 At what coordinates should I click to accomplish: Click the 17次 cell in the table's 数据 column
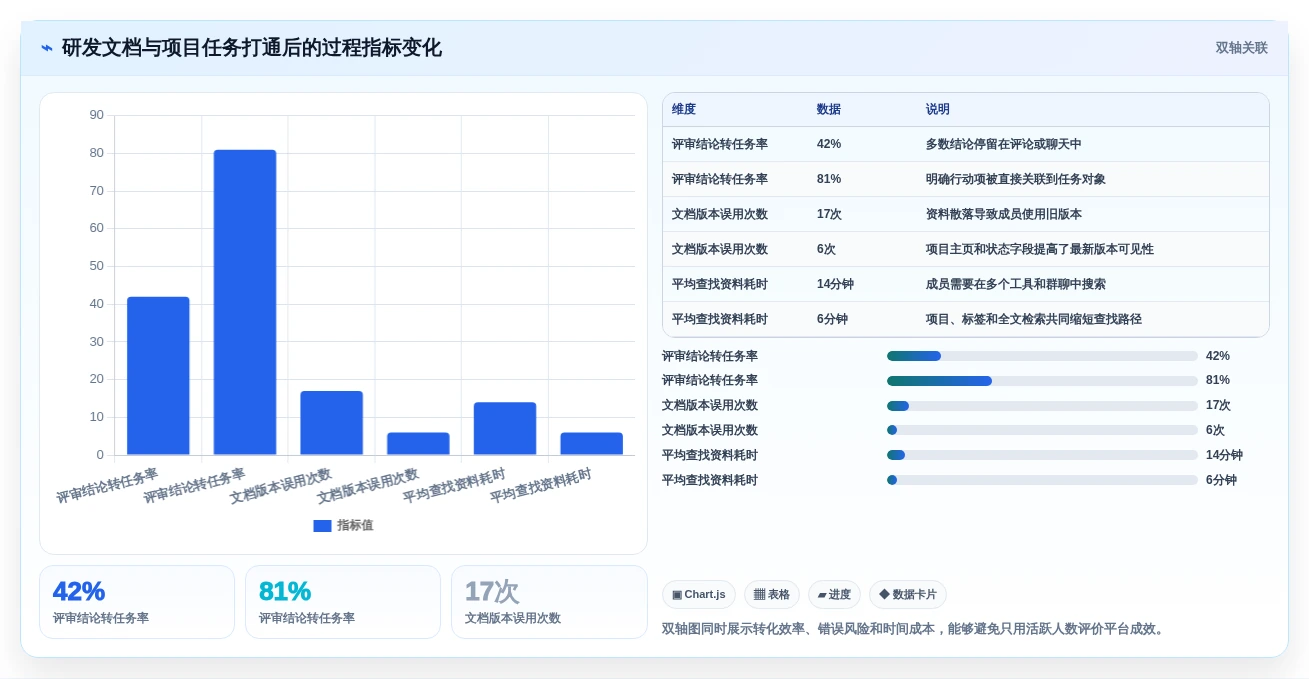[829, 214]
